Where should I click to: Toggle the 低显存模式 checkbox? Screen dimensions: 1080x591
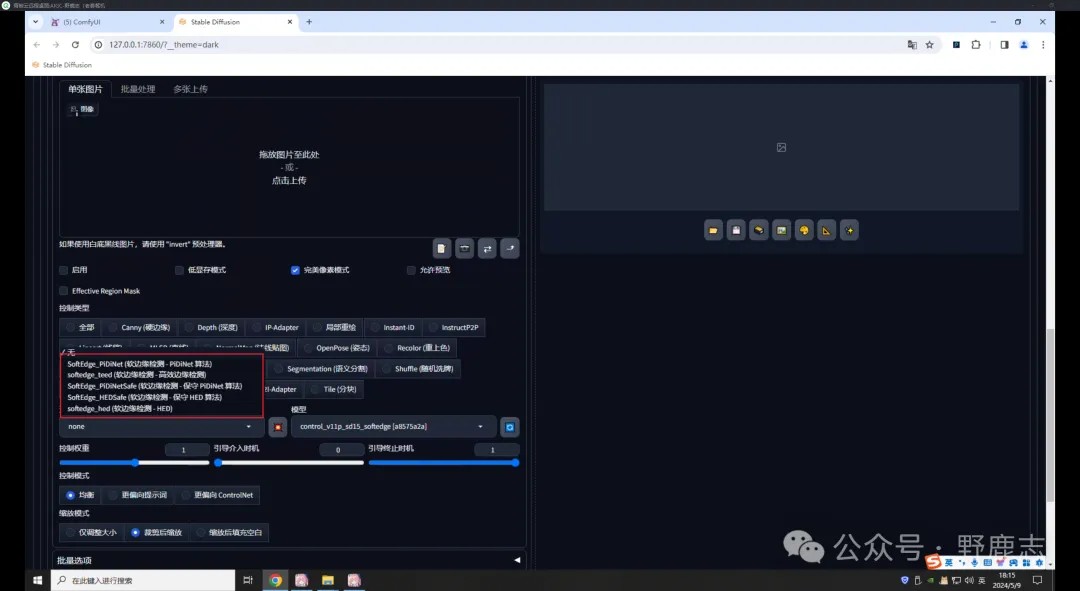click(179, 270)
